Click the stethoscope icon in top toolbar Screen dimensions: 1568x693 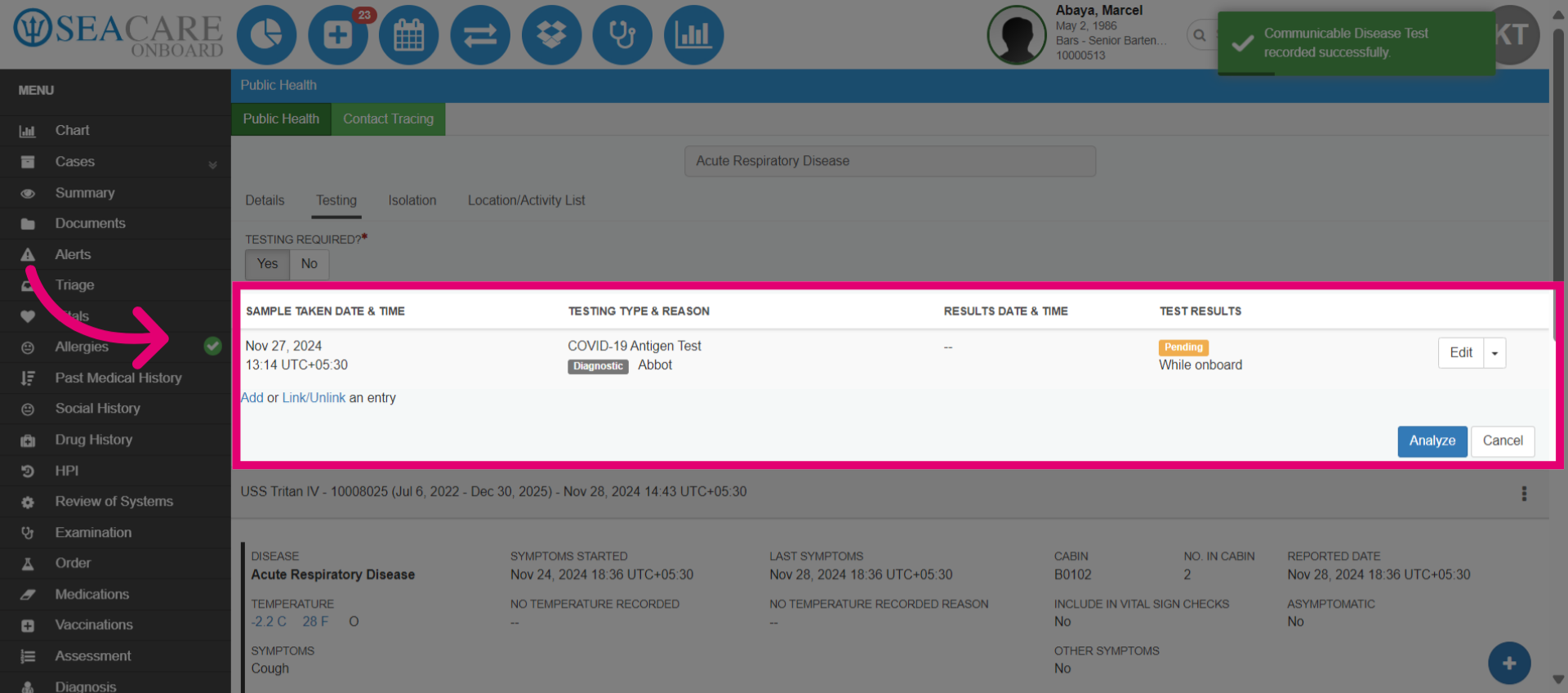coord(622,35)
